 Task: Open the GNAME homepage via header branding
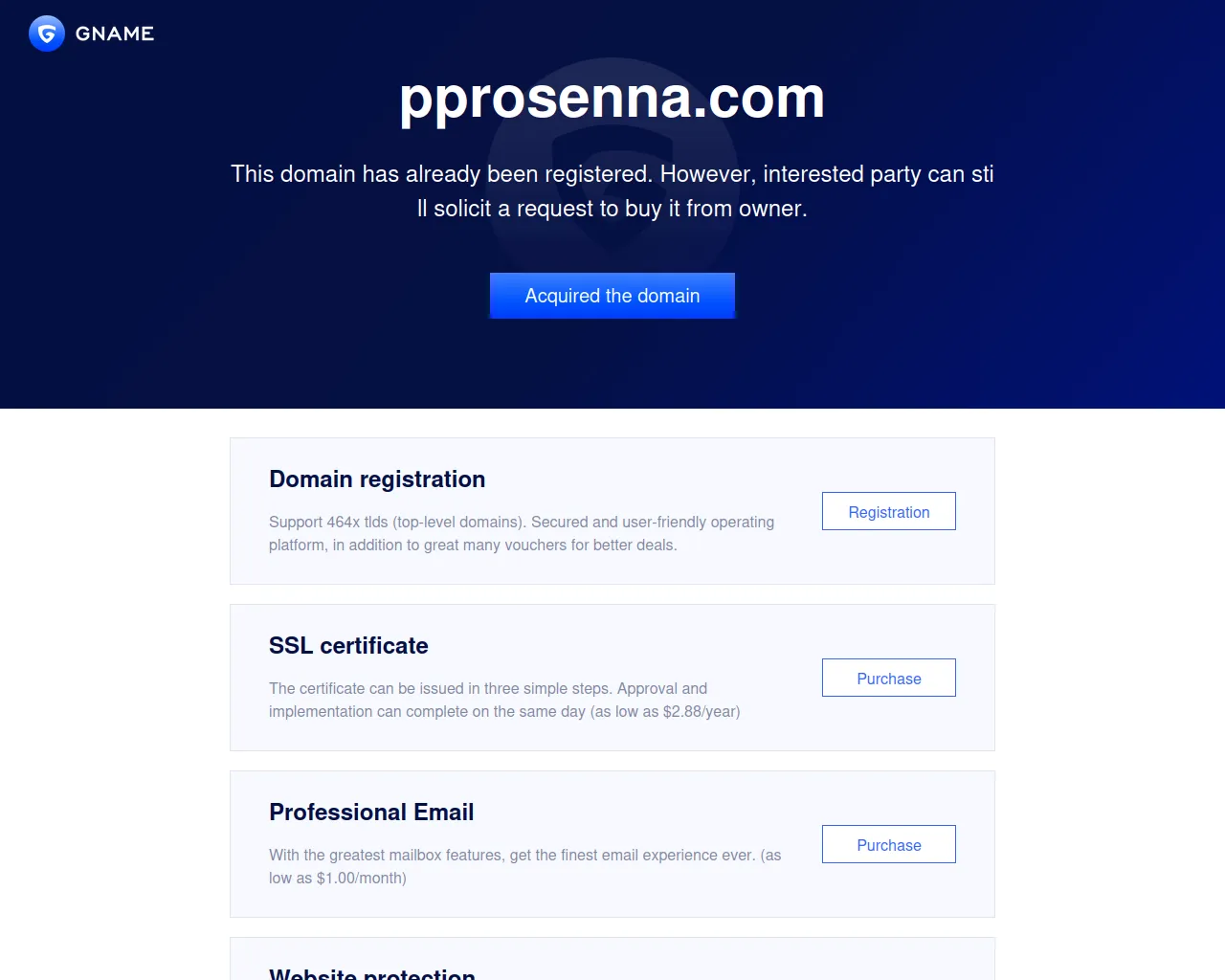(x=91, y=33)
